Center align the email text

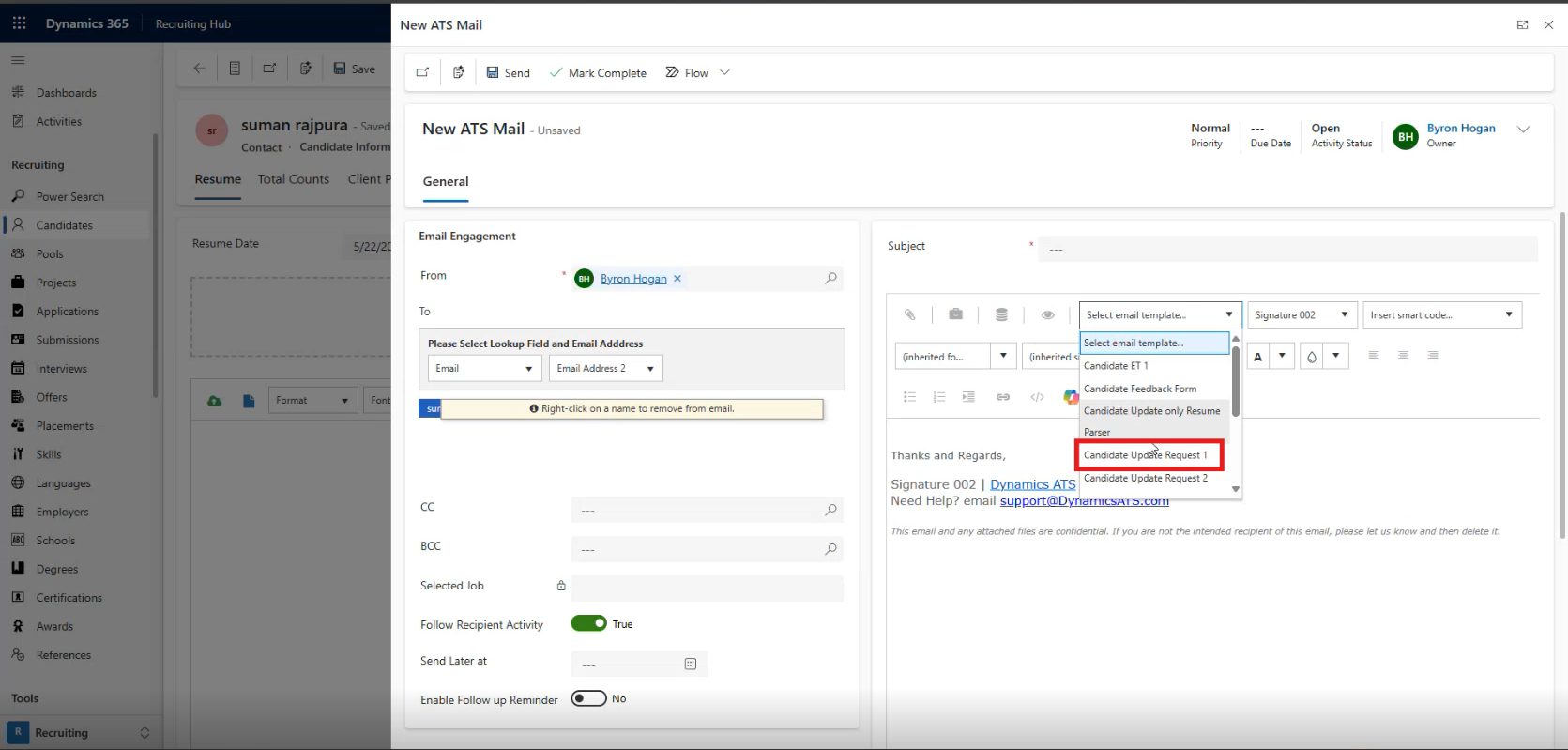tap(1403, 356)
